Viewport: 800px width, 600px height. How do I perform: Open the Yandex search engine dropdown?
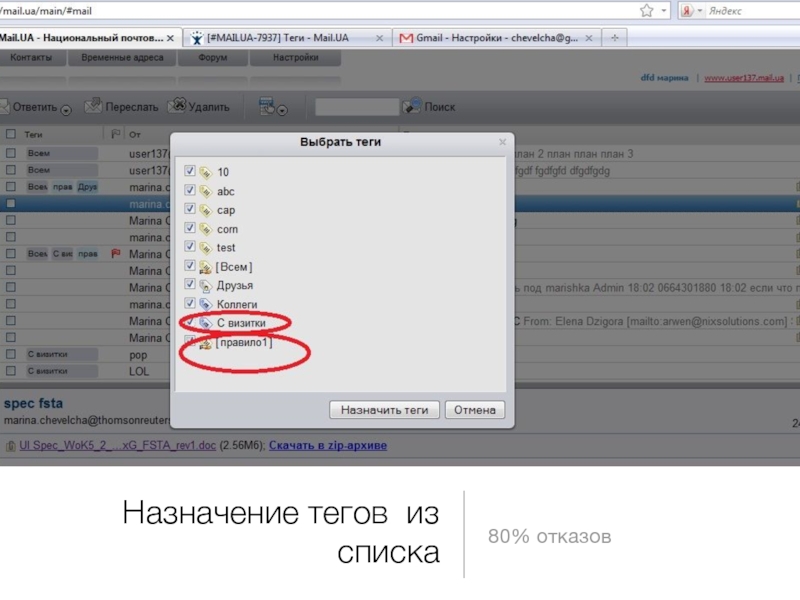coord(700,11)
